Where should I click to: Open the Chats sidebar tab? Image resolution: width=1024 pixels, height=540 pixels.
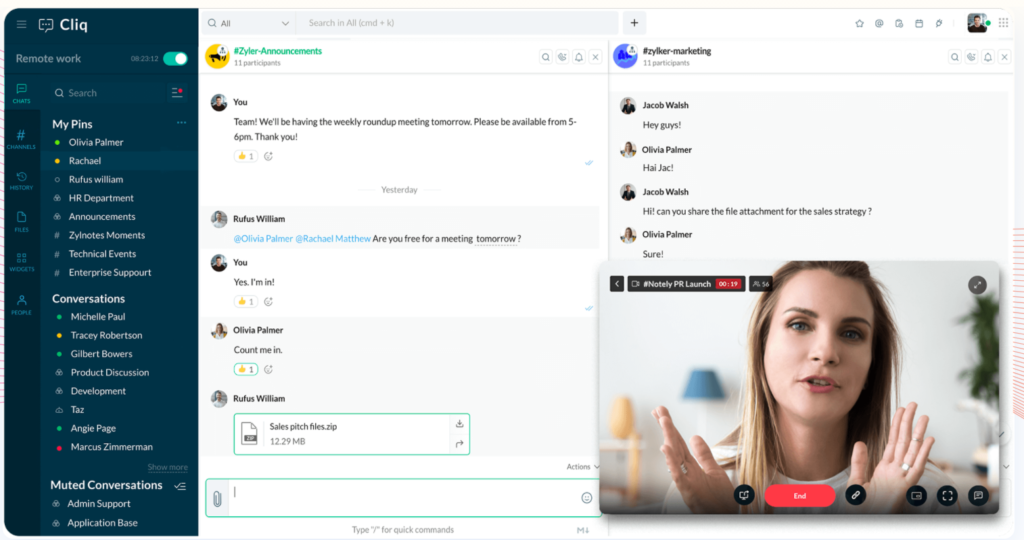(x=22, y=93)
